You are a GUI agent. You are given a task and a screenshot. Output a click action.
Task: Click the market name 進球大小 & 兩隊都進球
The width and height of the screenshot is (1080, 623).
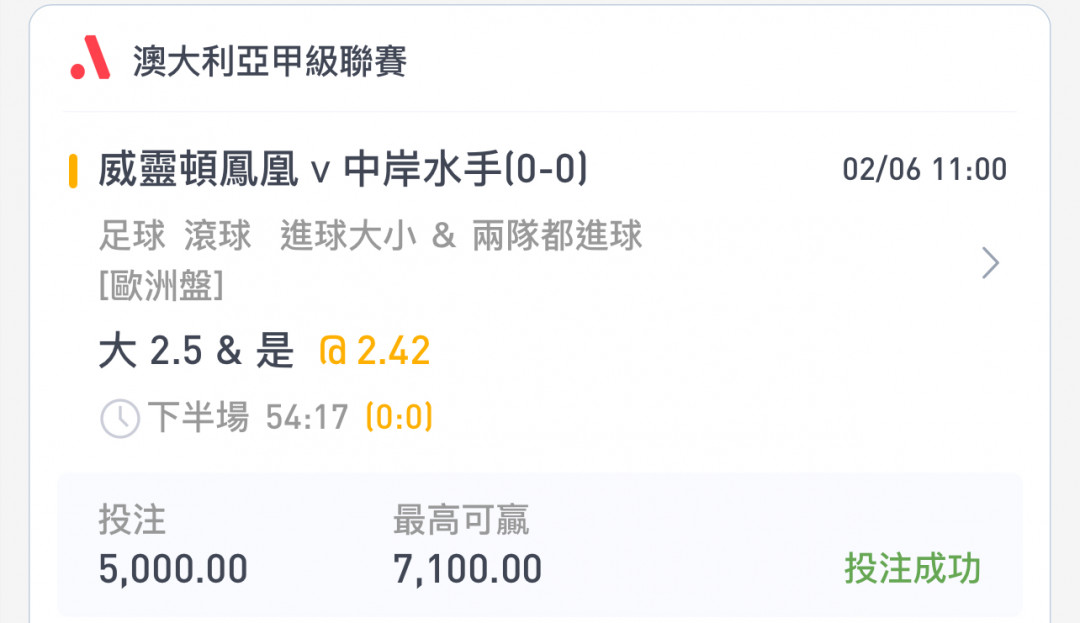click(x=461, y=235)
